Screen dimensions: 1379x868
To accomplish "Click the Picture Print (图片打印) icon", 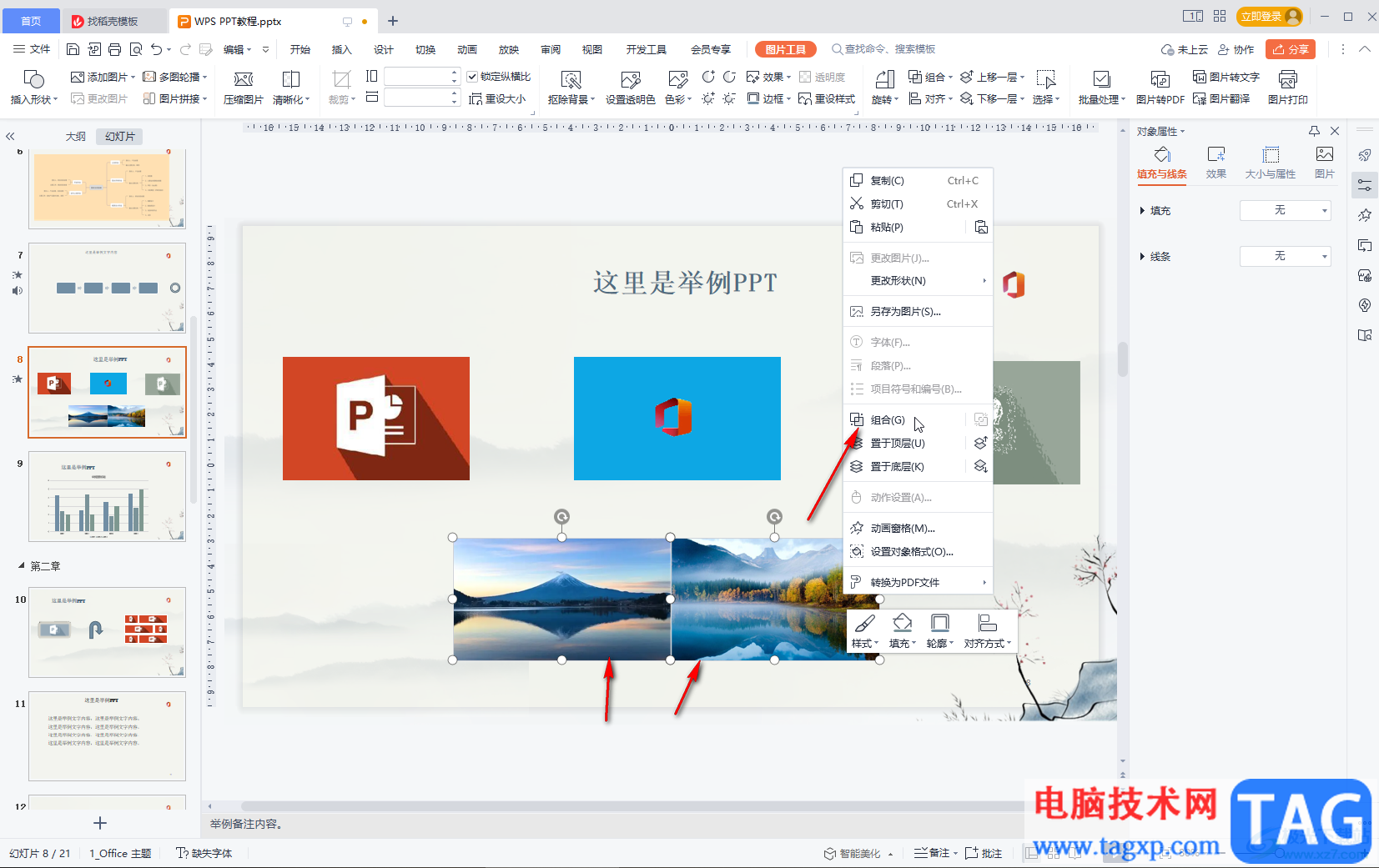I will [x=1288, y=79].
